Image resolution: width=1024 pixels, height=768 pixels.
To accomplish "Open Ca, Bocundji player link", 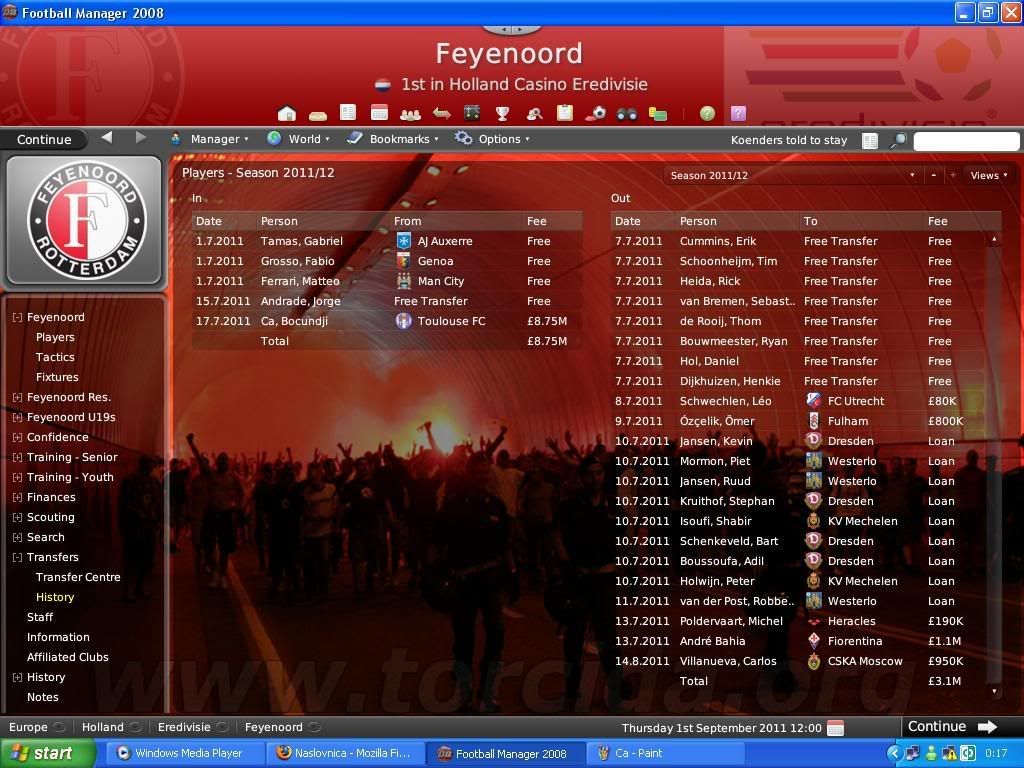I will (294, 321).
